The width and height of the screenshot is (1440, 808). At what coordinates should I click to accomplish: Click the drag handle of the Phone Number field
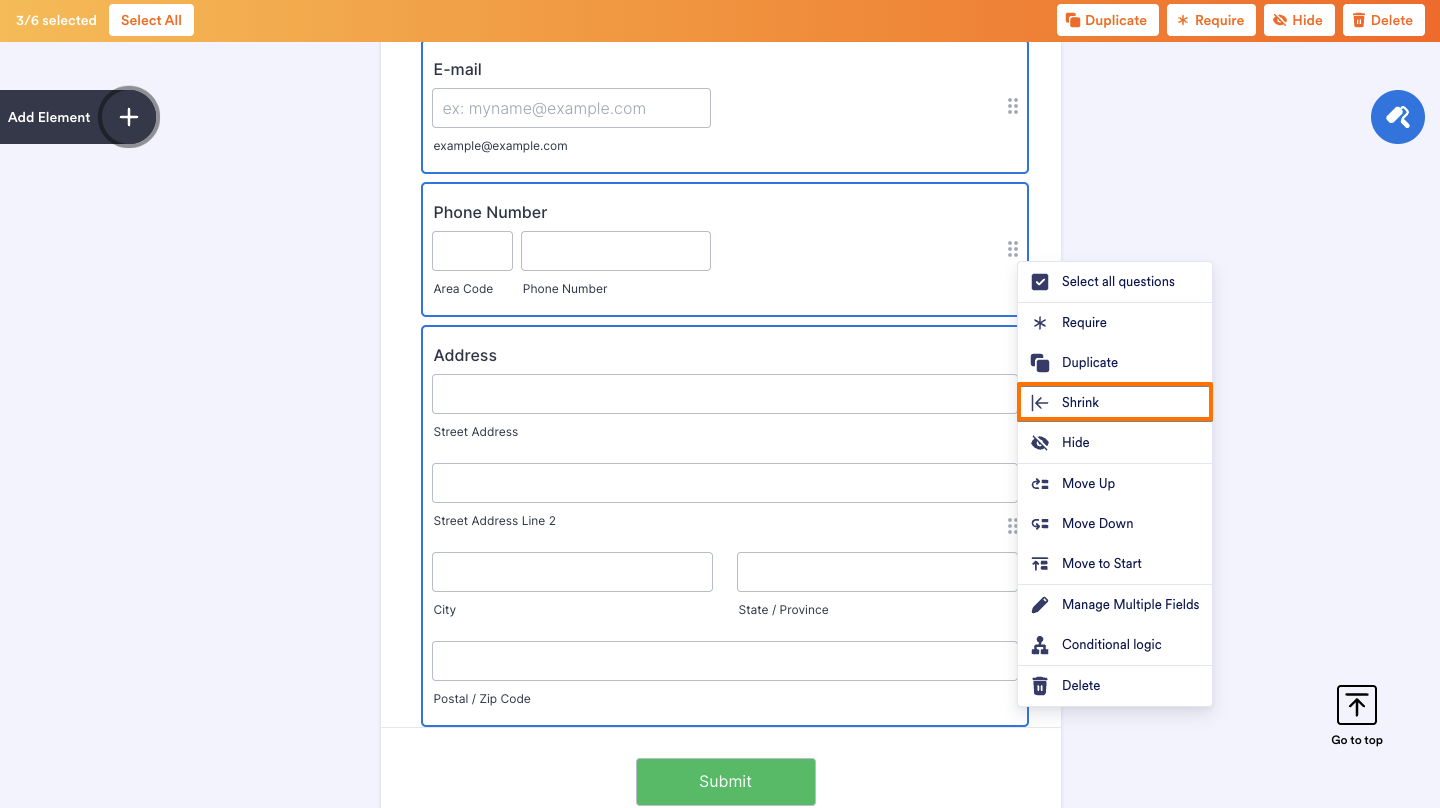(1012, 249)
